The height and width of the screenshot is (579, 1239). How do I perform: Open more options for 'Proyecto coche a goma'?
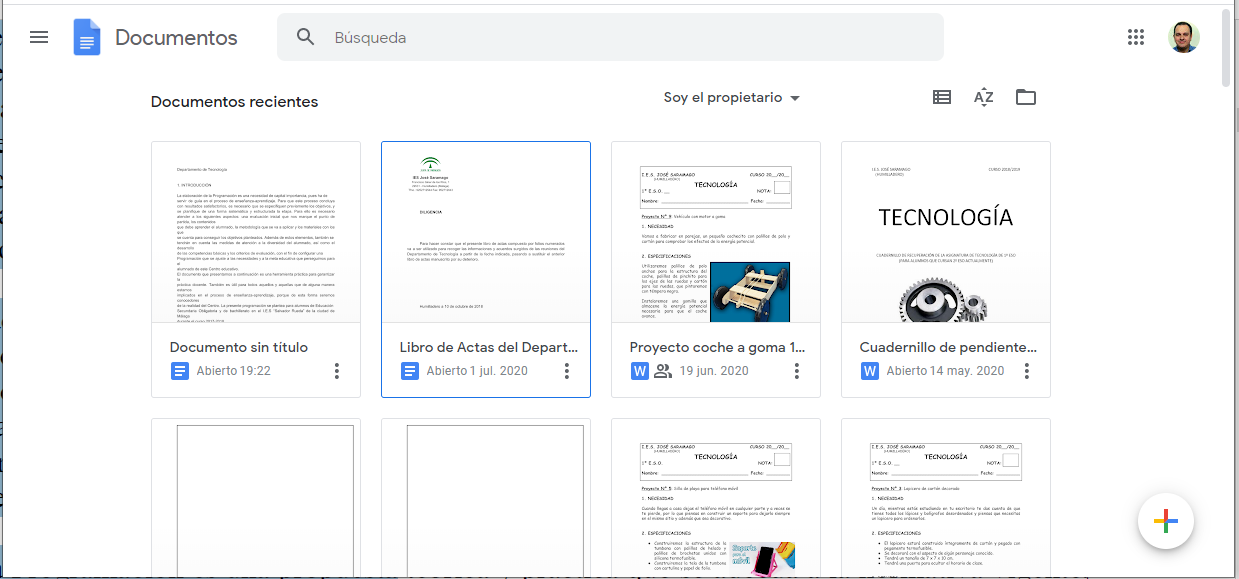(x=797, y=371)
